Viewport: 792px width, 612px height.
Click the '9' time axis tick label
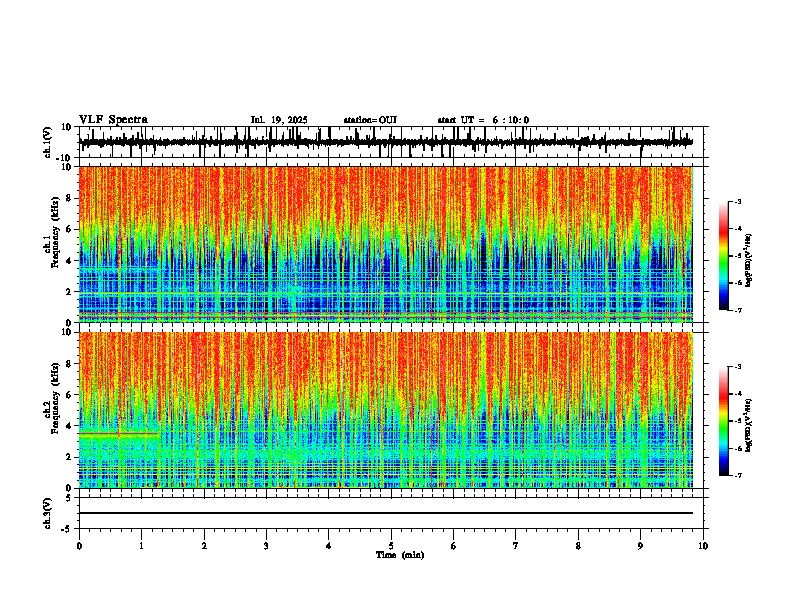click(640, 546)
